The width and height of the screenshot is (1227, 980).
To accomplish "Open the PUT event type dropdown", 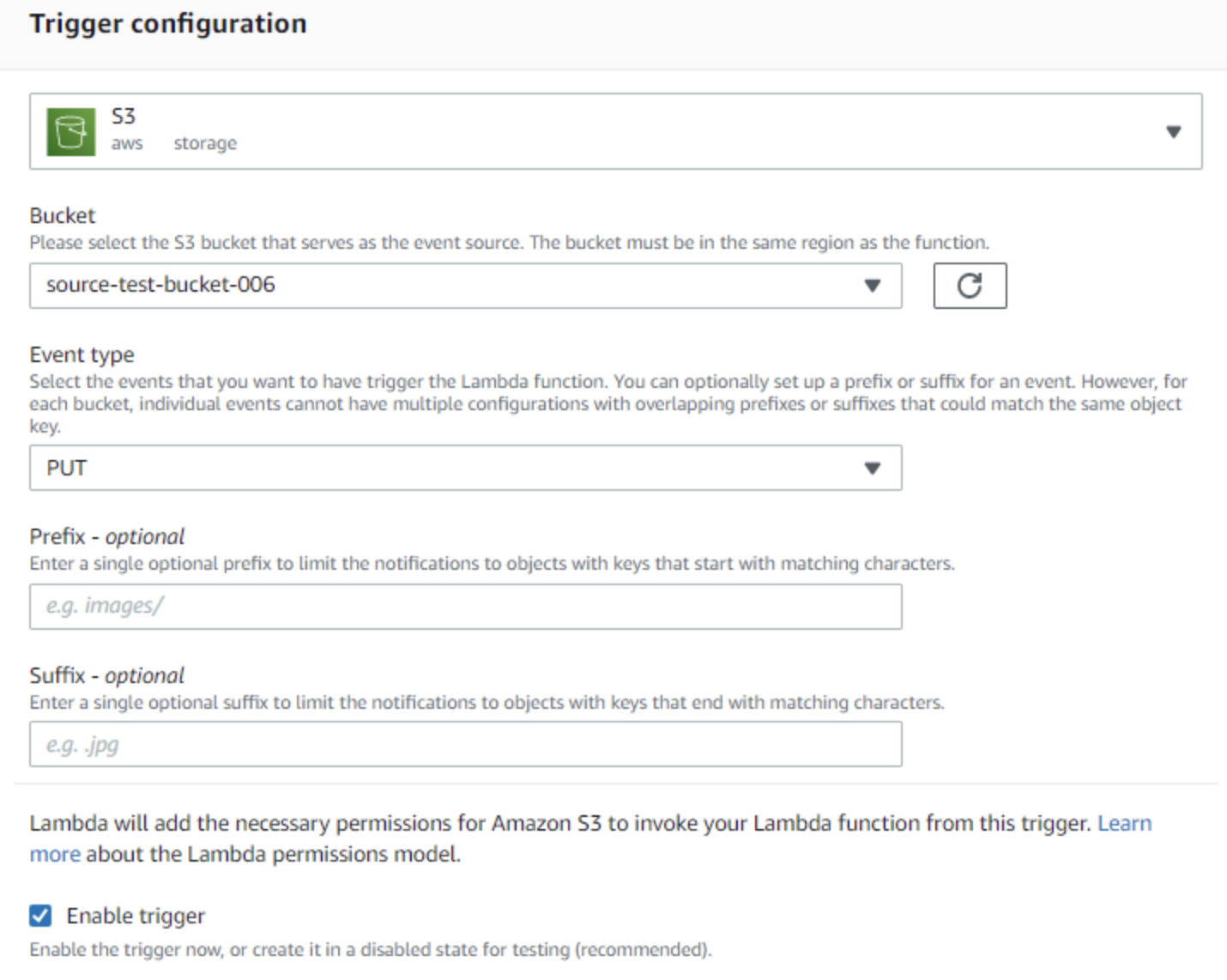I will point(466,468).
